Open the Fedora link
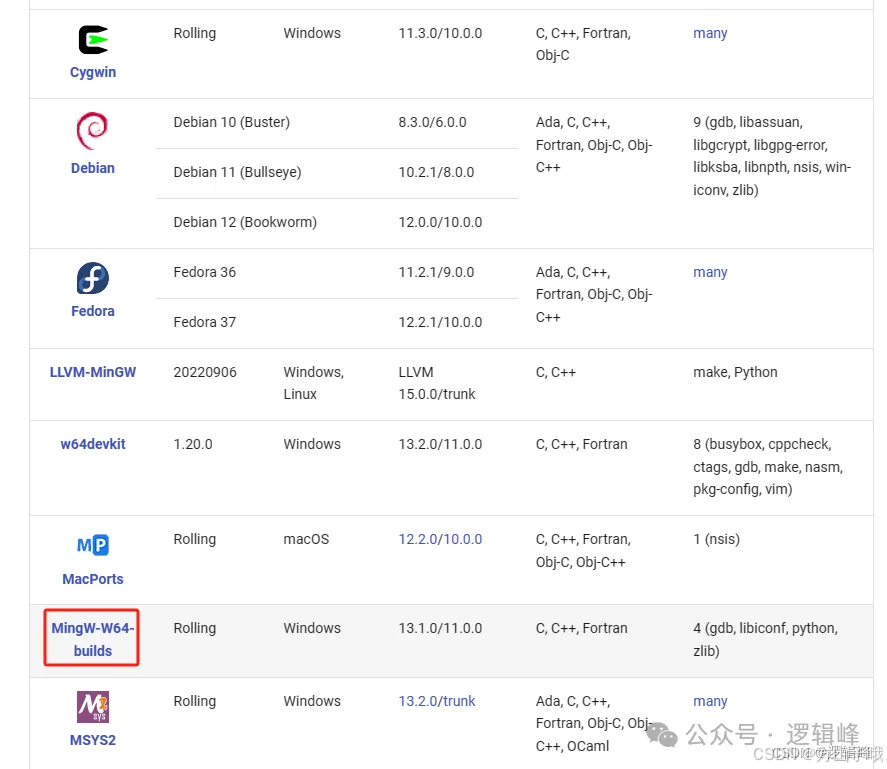The image size is (887, 769). click(x=93, y=311)
